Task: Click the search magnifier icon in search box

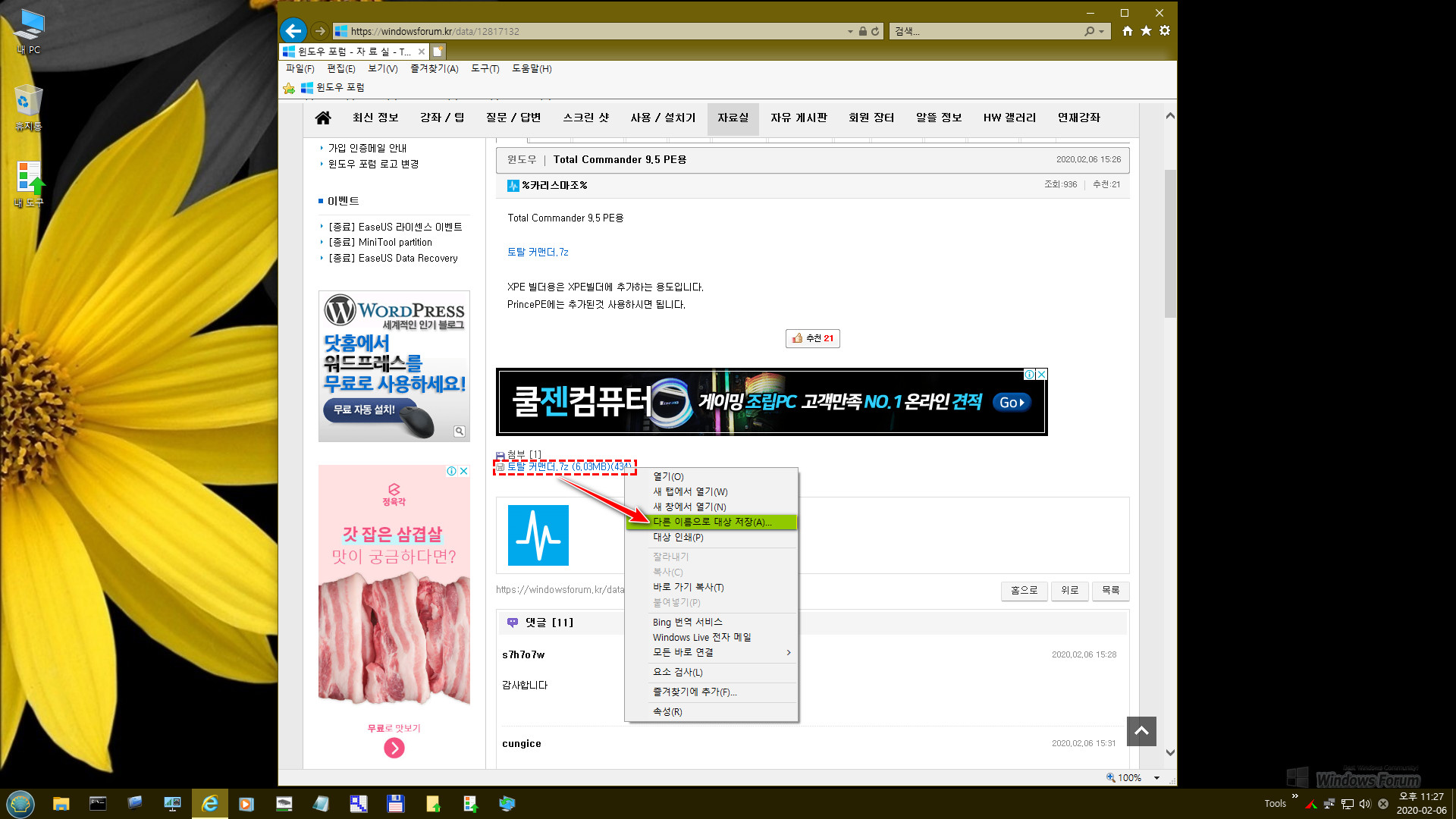Action: 1089,31
